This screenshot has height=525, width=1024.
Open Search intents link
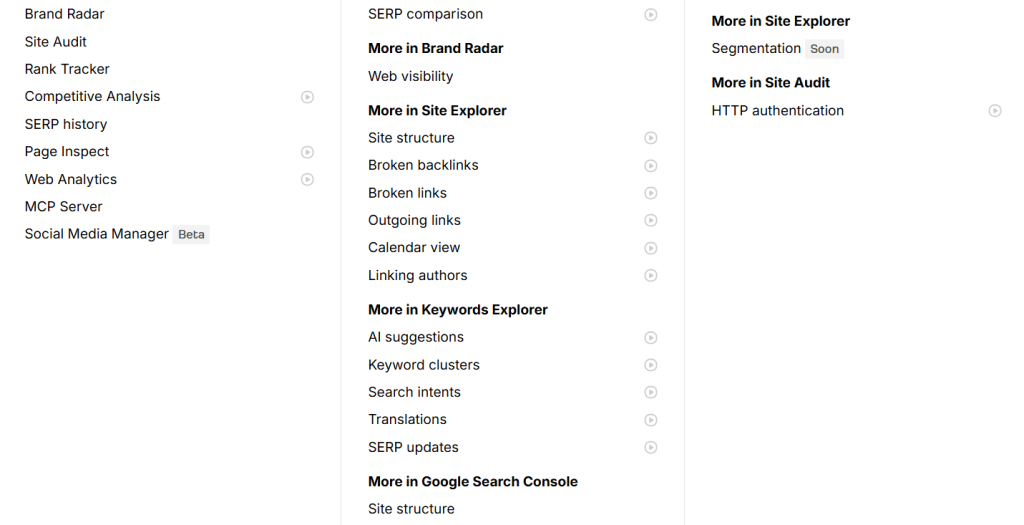point(414,392)
